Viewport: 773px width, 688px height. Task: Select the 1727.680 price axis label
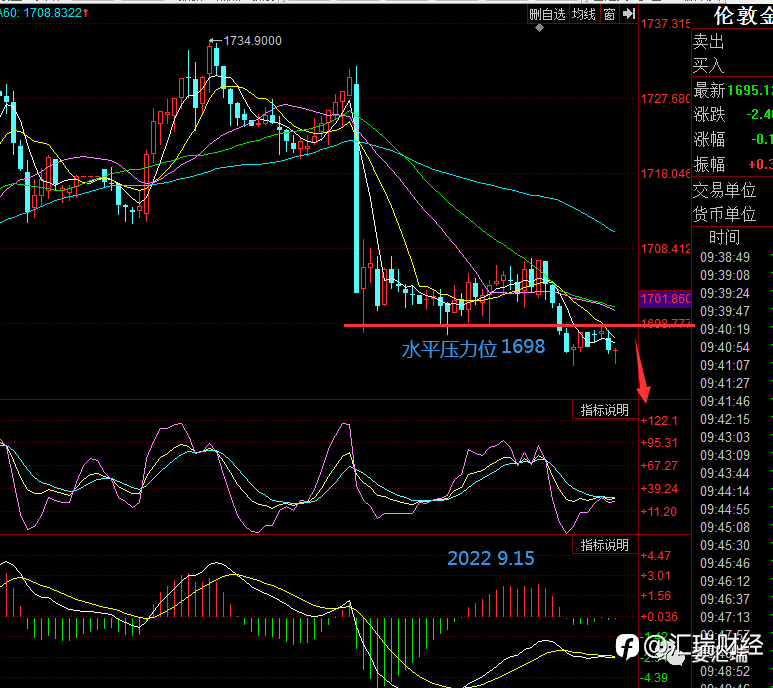(666, 99)
